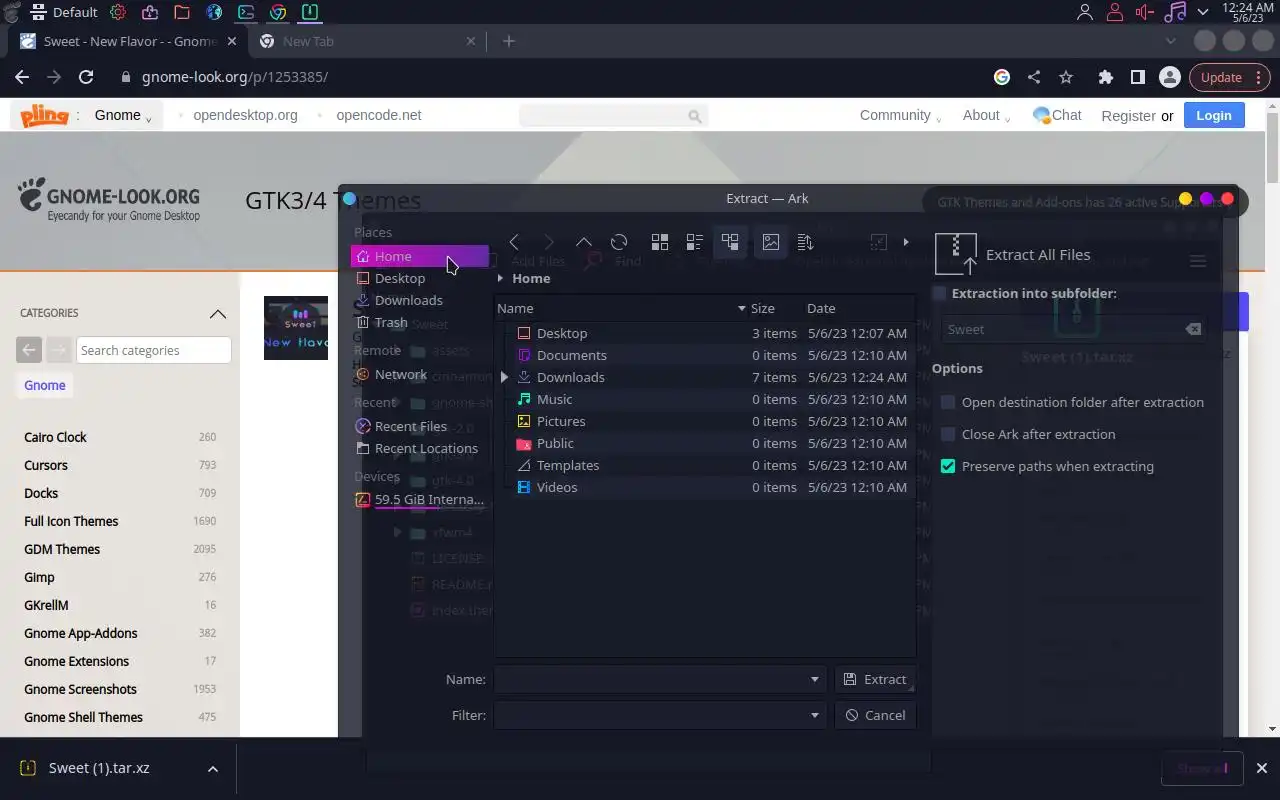Open Downloads place in sidebar
This screenshot has height=800, width=1280.
(x=420, y=300)
